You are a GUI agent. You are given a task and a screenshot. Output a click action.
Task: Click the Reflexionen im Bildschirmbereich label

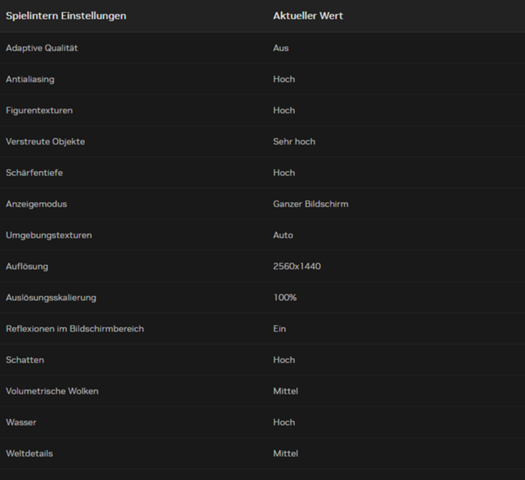(75, 329)
